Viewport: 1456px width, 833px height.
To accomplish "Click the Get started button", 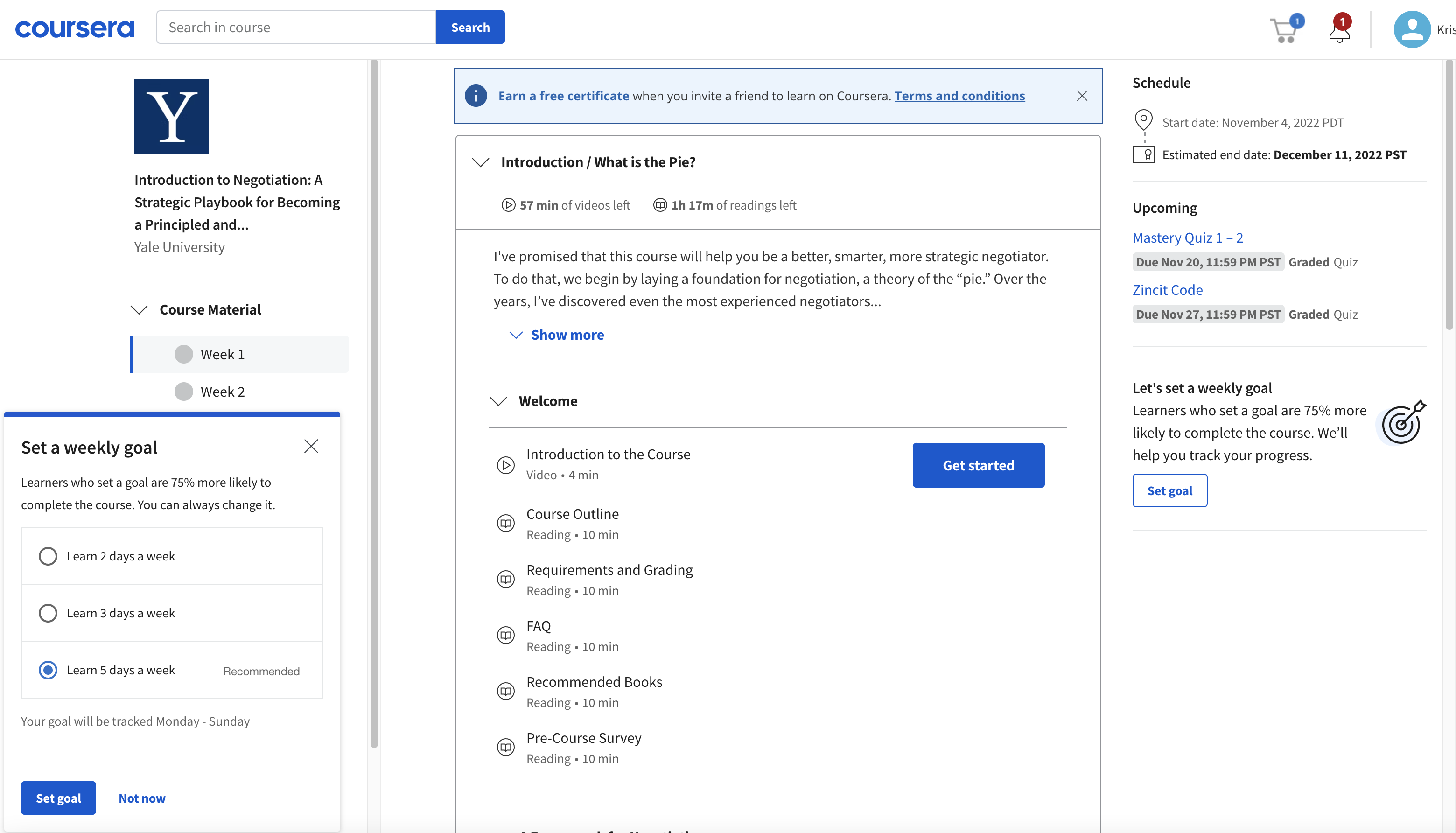I will point(978,465).
